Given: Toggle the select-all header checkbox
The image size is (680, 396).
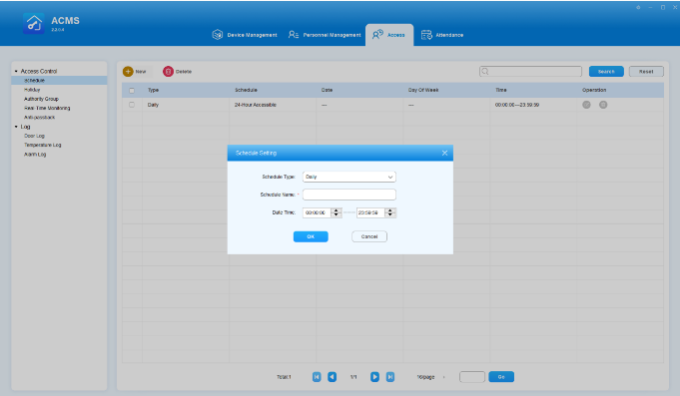Looking at the screenshot, I should point(132,91).
